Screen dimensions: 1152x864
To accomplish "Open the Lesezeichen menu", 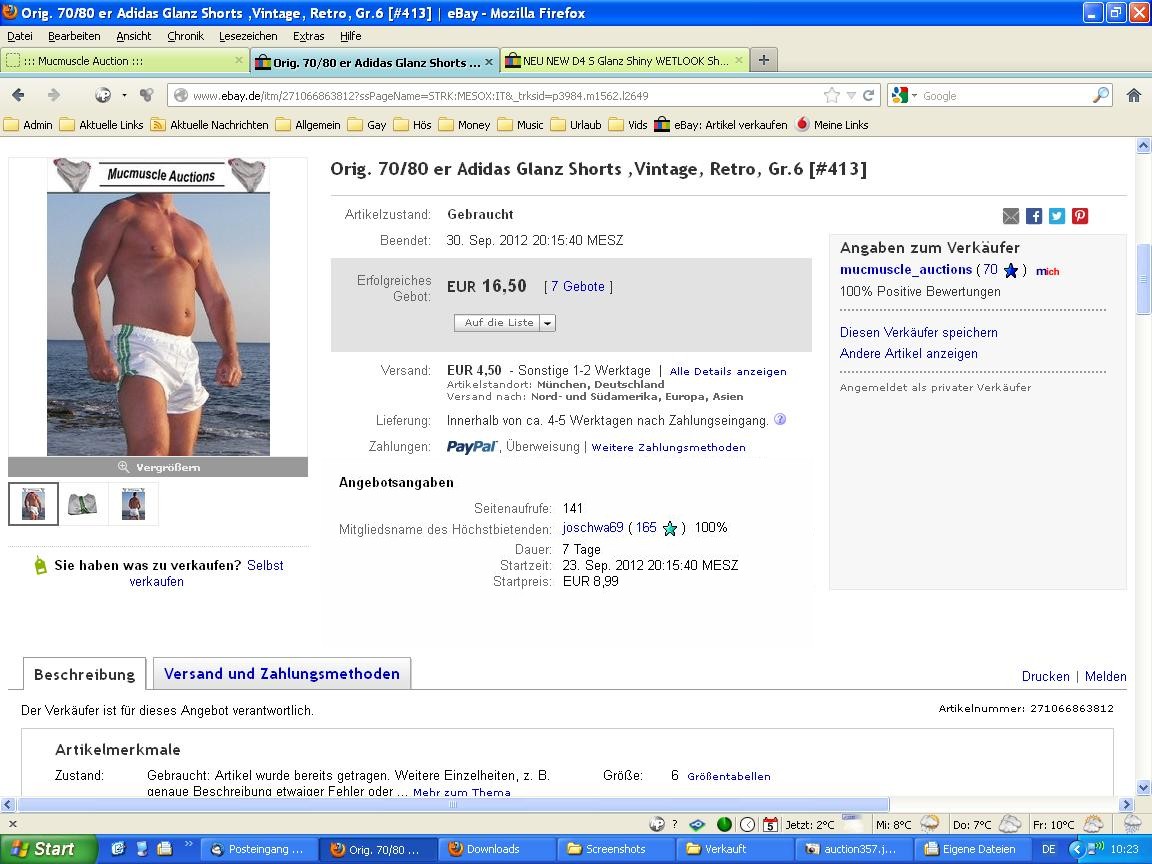I will click(x=248, y=36).
